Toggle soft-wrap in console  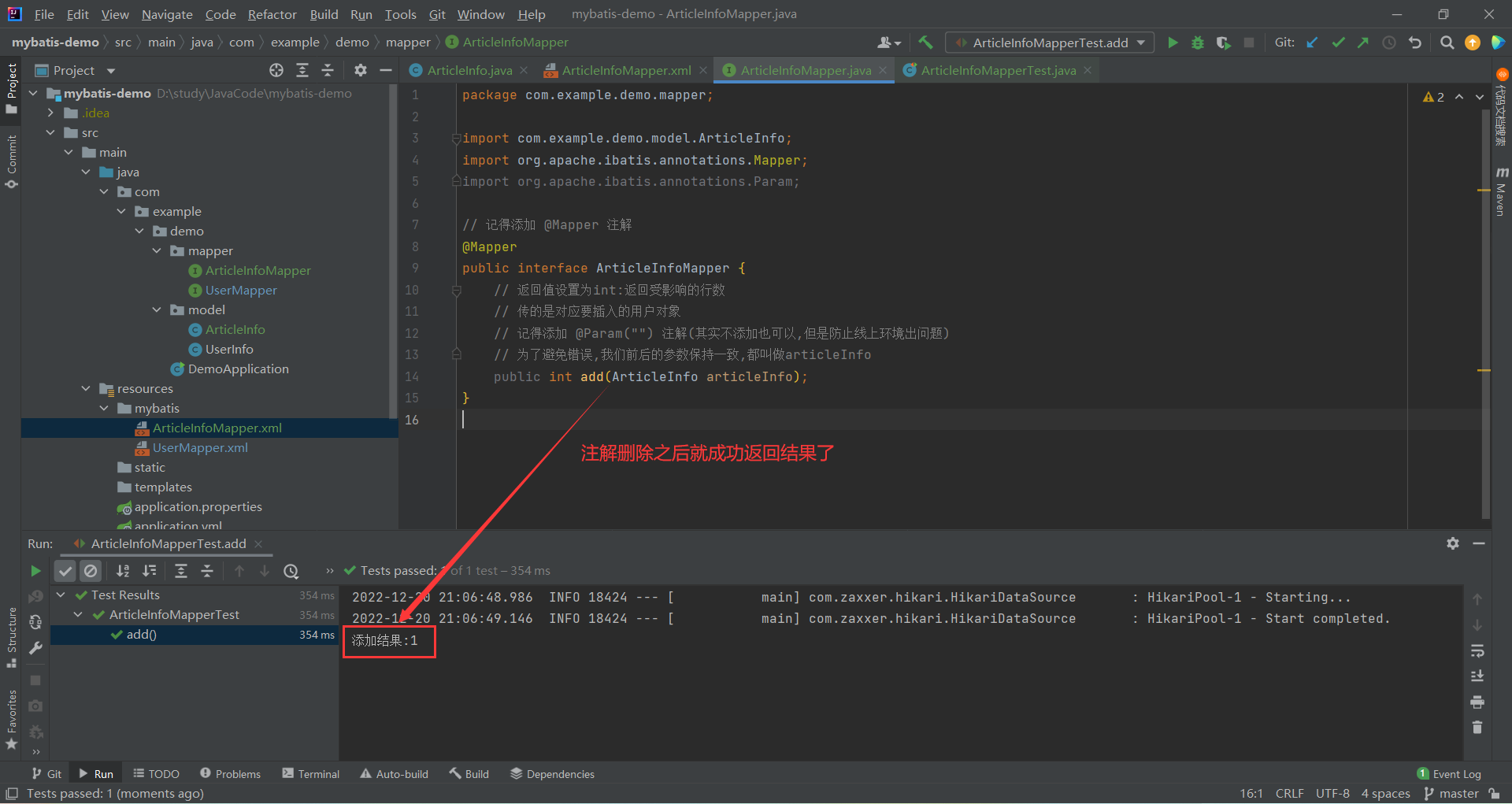pyautogui.click(x=1477, y=650)
